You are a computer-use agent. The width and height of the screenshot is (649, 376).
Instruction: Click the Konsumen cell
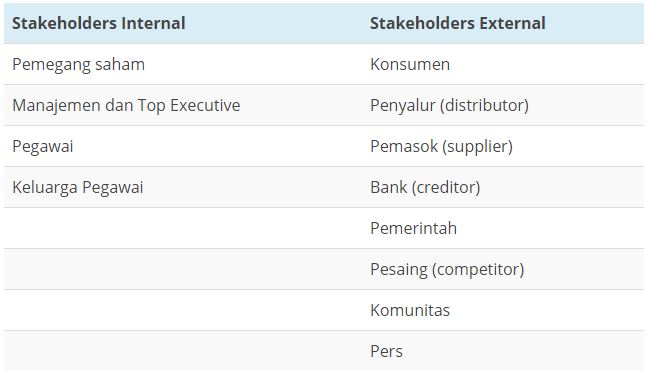coord(503,64)
